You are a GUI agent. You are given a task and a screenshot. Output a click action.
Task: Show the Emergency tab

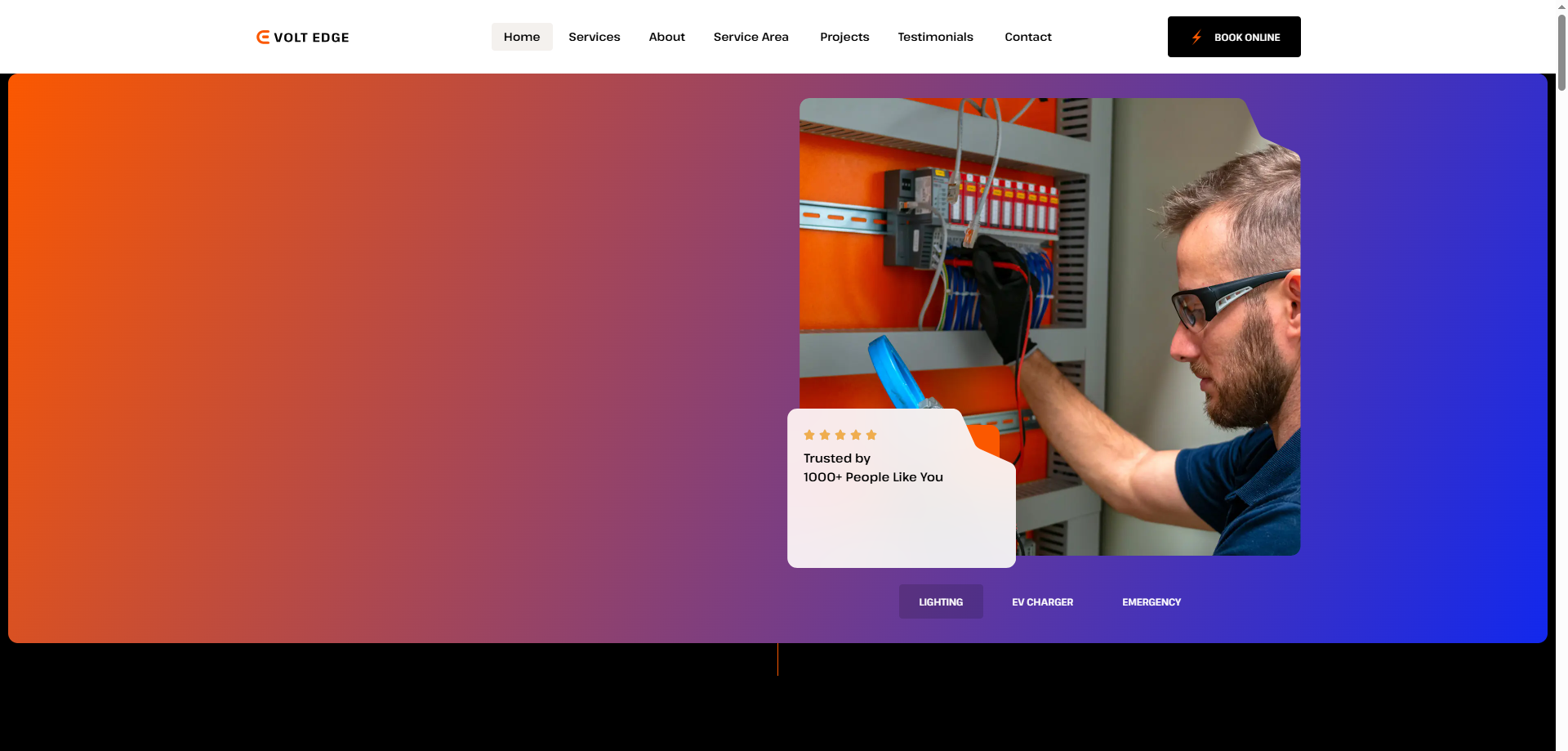pos(1151,601)
